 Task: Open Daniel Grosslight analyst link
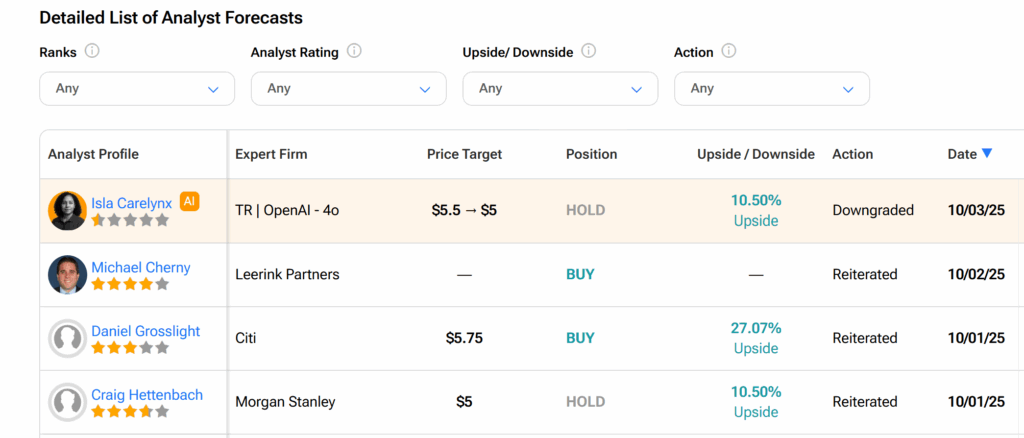[x=145, y=331]
